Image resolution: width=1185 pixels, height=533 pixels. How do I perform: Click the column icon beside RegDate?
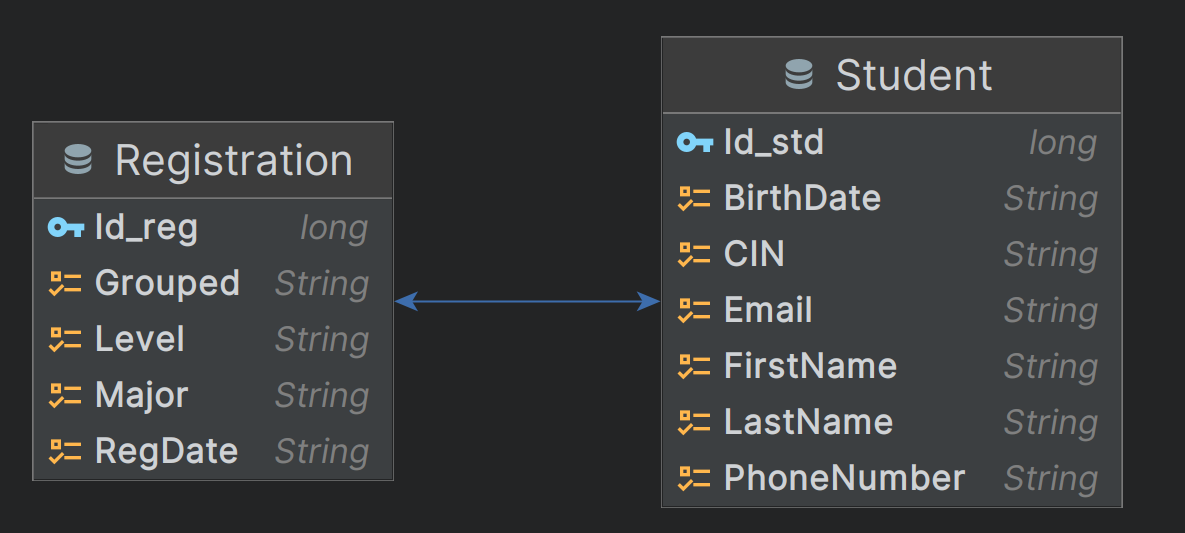pos(65,451)
